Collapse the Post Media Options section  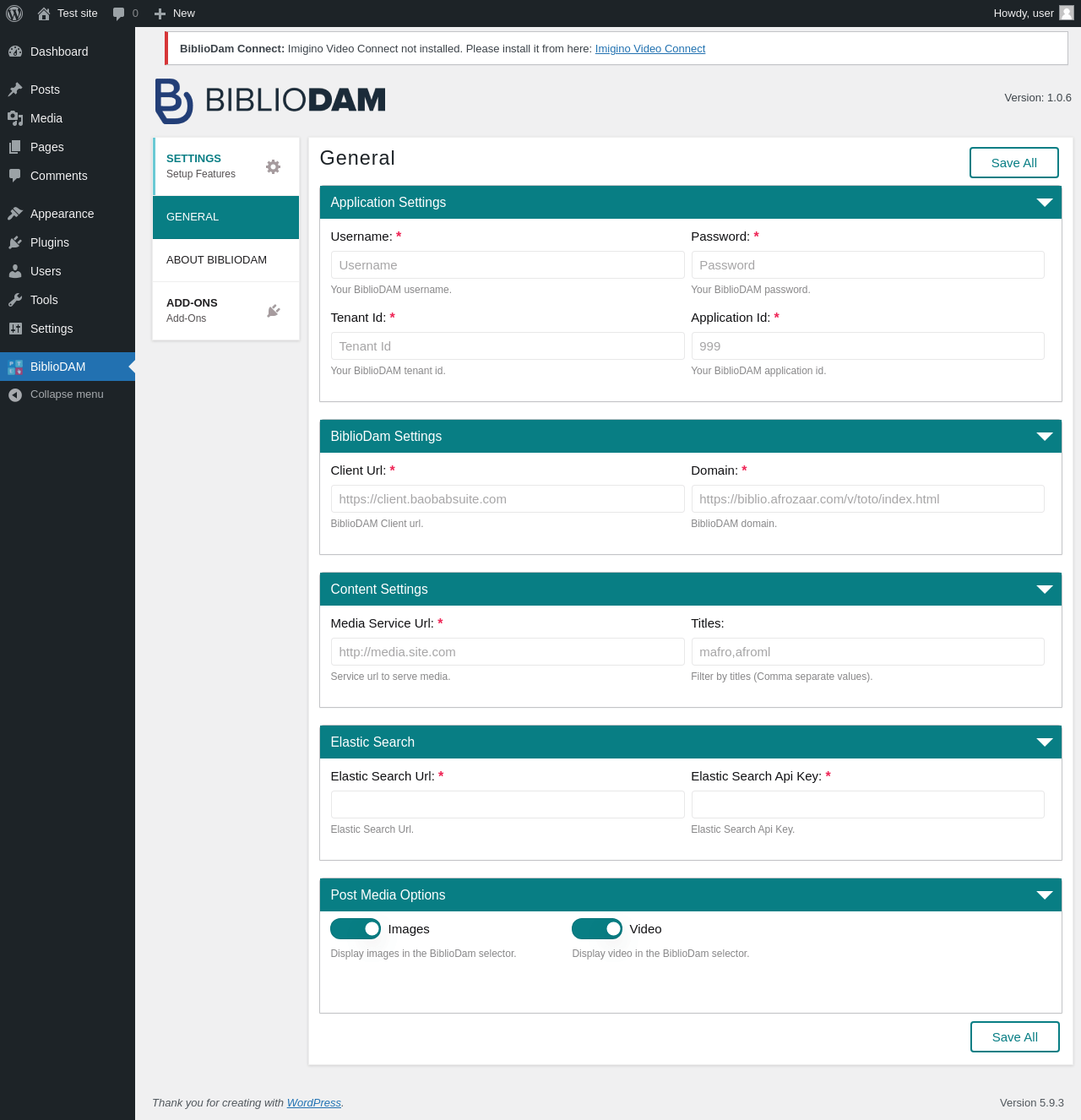point(1045,895)
